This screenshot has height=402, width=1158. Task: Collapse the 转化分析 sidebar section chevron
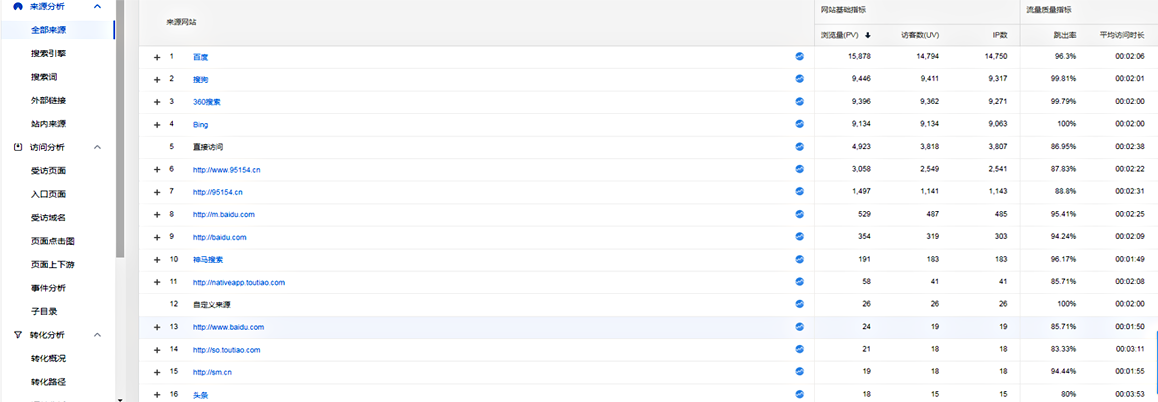[97, 335]
